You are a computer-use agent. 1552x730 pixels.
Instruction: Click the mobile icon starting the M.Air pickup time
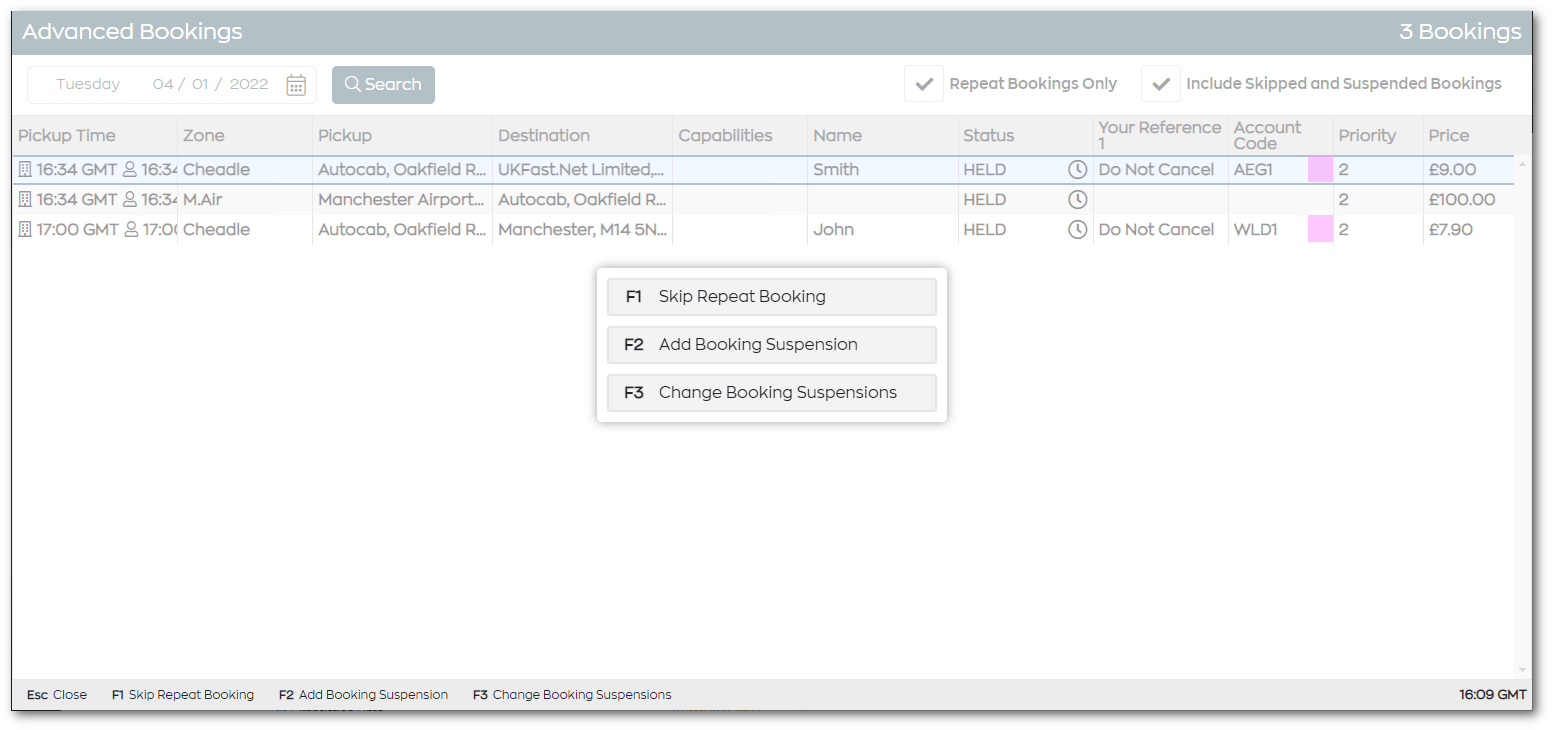pos(24,199)
